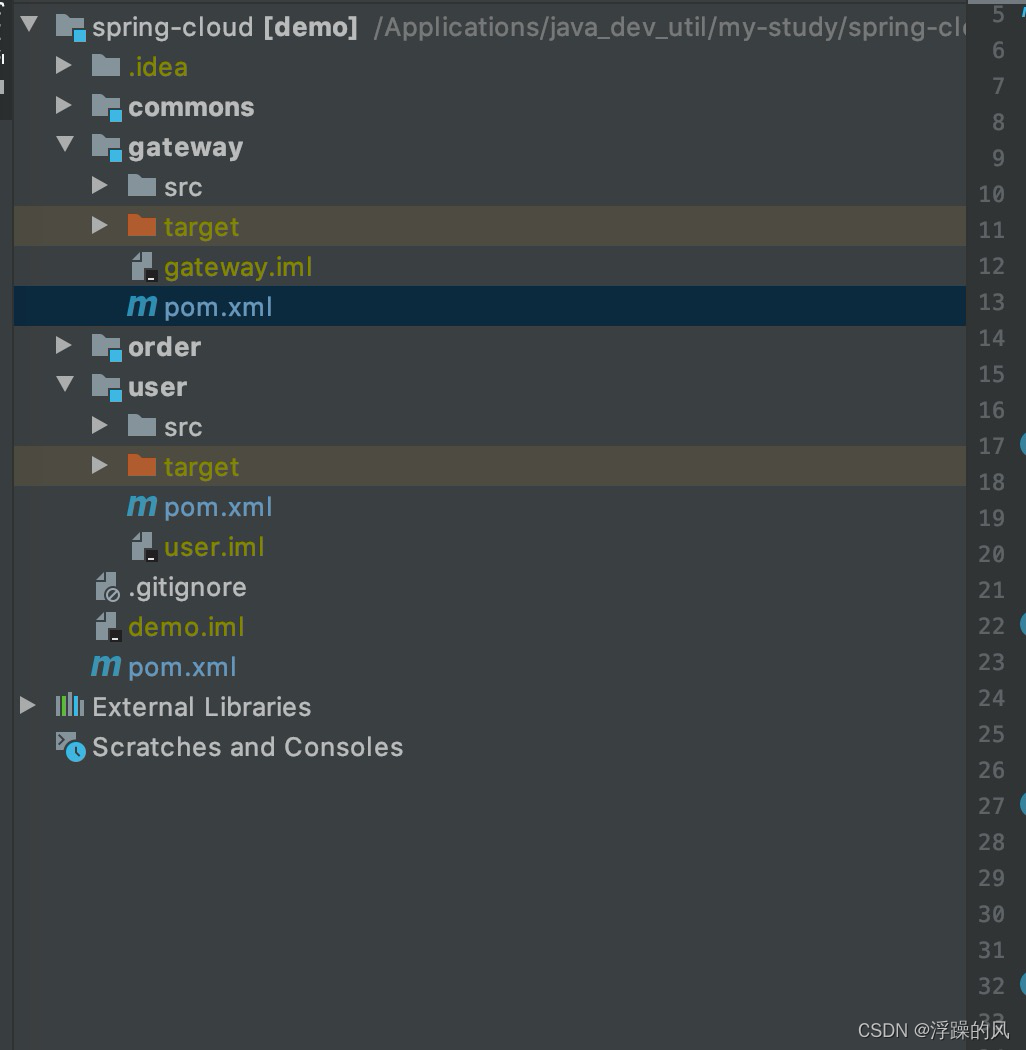Click the .gitignore file icon

coord(108,587)
